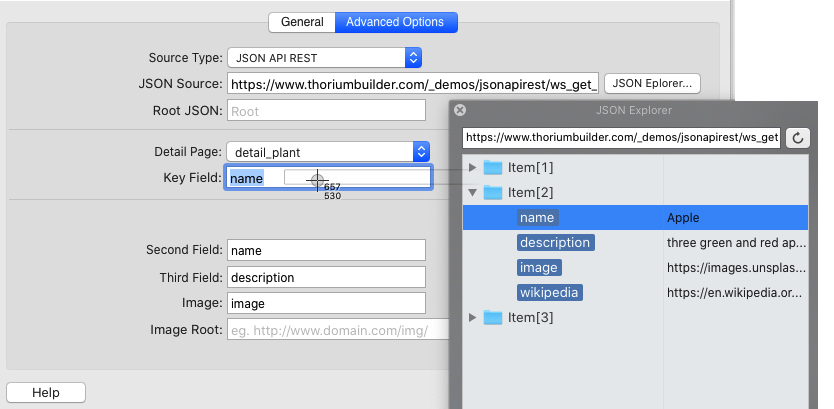Click the Root JSON input field
Viewport: 834px width, 409px height.
click(x=326, y=112)
